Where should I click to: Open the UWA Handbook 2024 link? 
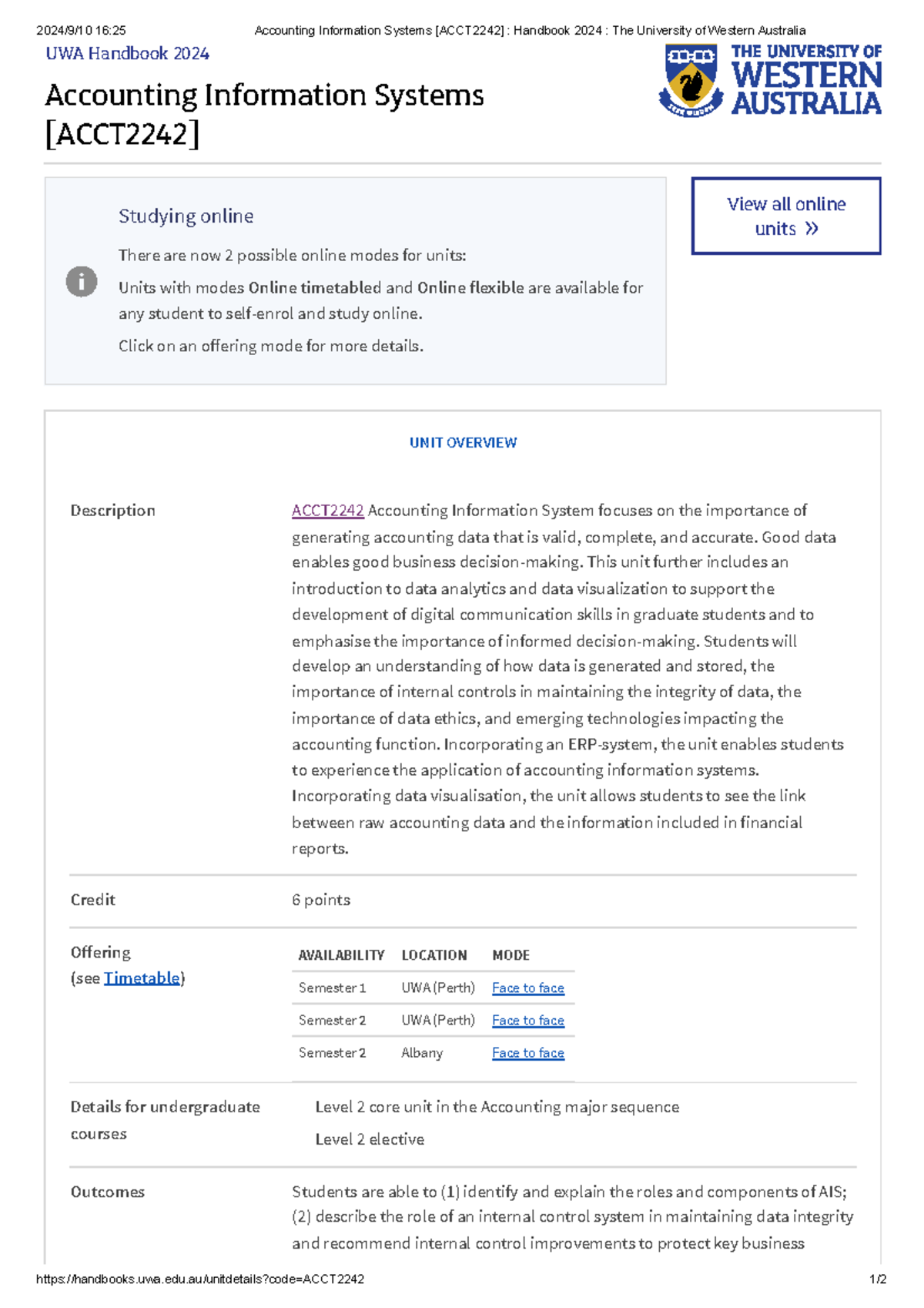coord(127,53)
